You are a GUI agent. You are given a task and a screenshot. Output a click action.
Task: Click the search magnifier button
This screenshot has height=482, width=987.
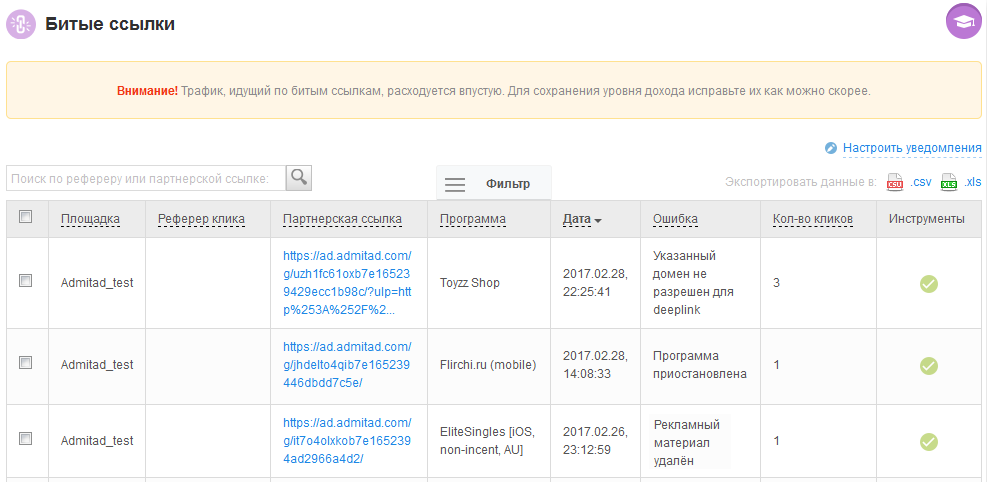(x=299, y=178)
